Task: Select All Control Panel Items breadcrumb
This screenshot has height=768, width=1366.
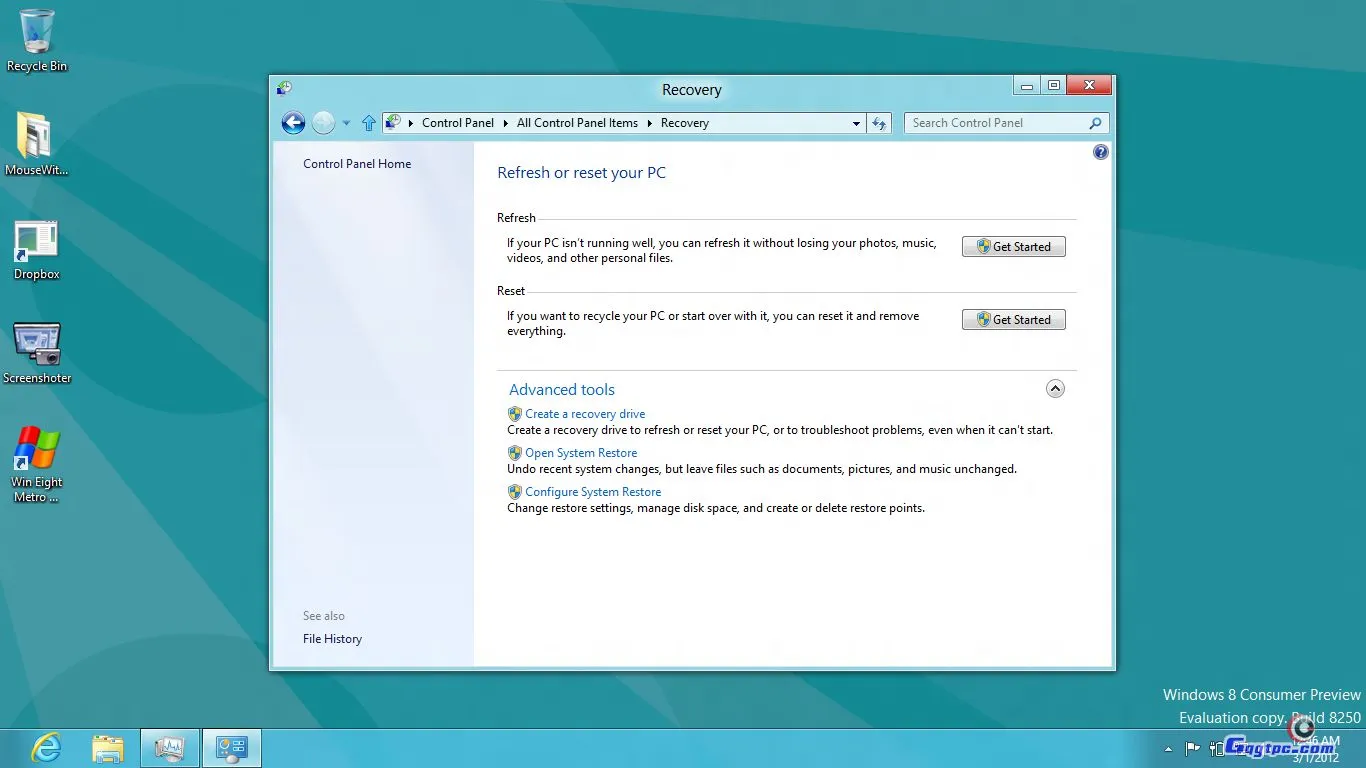Action: [577, 123]
